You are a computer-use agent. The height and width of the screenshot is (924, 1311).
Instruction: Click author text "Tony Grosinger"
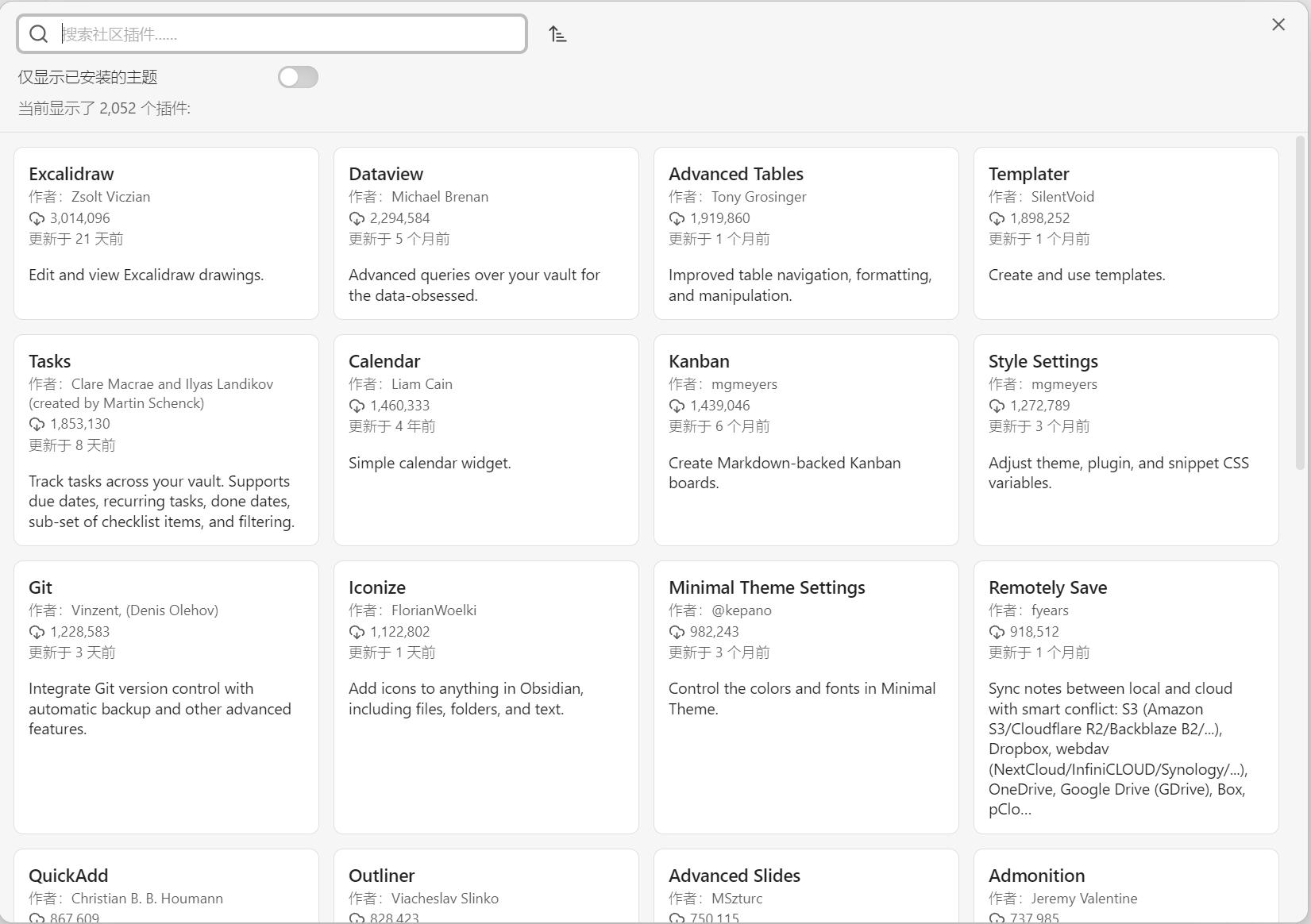click(759, 197)
